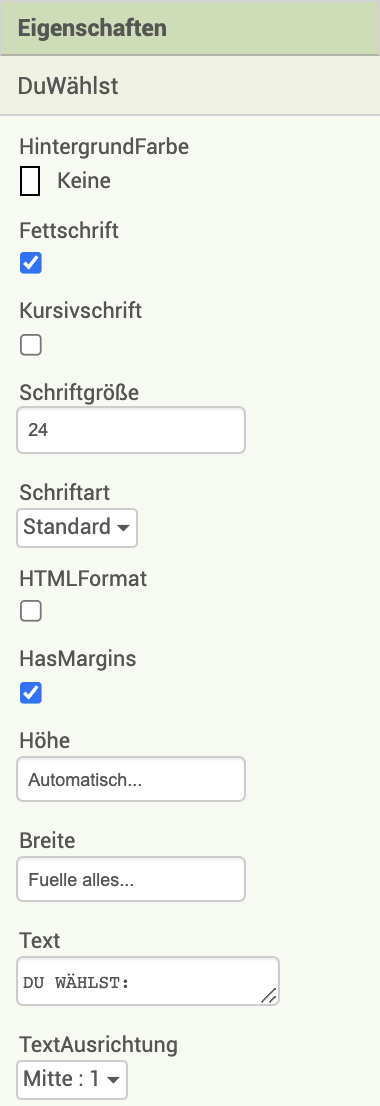The image size is (380, 1106).
Task: Click the HTMLFormat property label
Action: [x=83, y=578]
